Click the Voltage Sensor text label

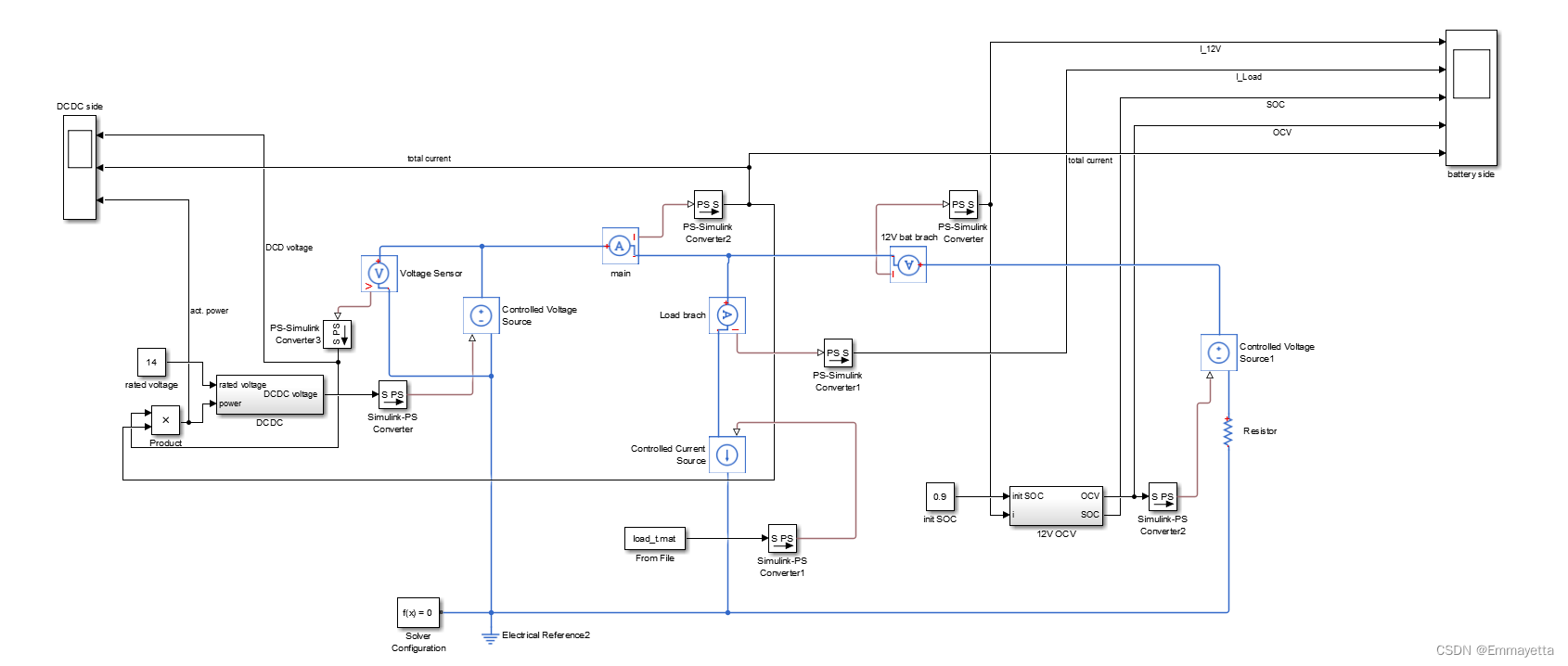[x=431, y=274]
